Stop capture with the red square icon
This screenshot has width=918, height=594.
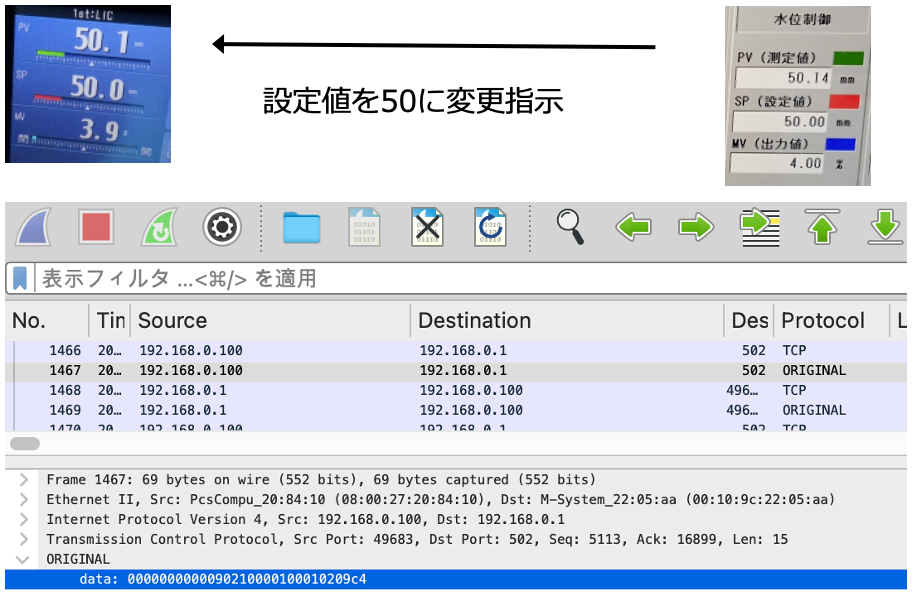(96, 228)
